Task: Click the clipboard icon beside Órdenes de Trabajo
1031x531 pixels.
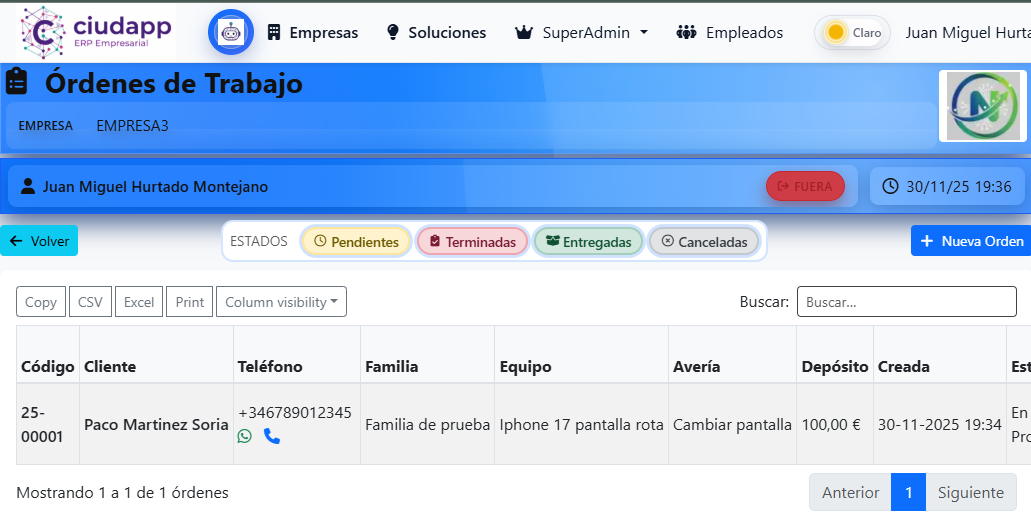Action: pos(16,82)
